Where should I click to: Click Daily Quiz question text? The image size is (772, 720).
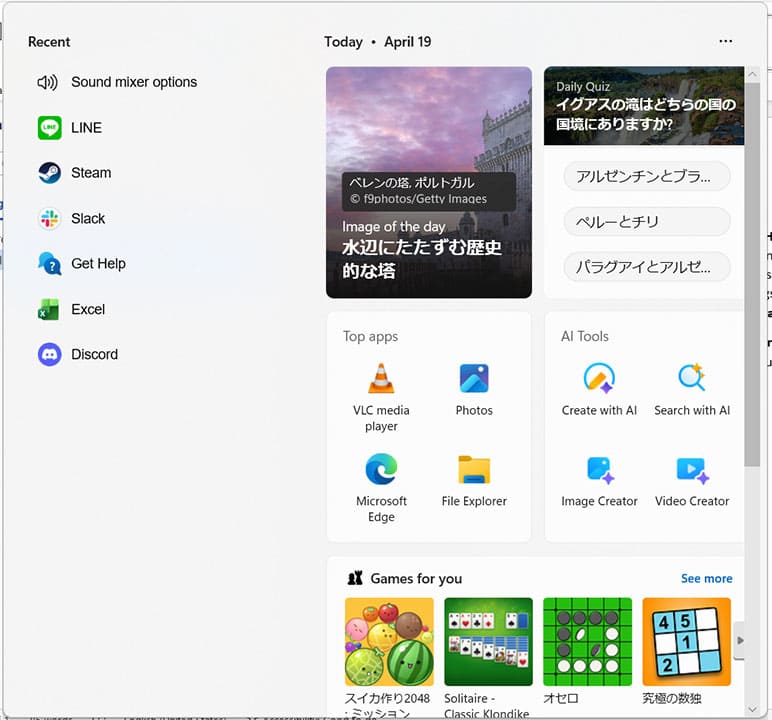tap(645, 114)
